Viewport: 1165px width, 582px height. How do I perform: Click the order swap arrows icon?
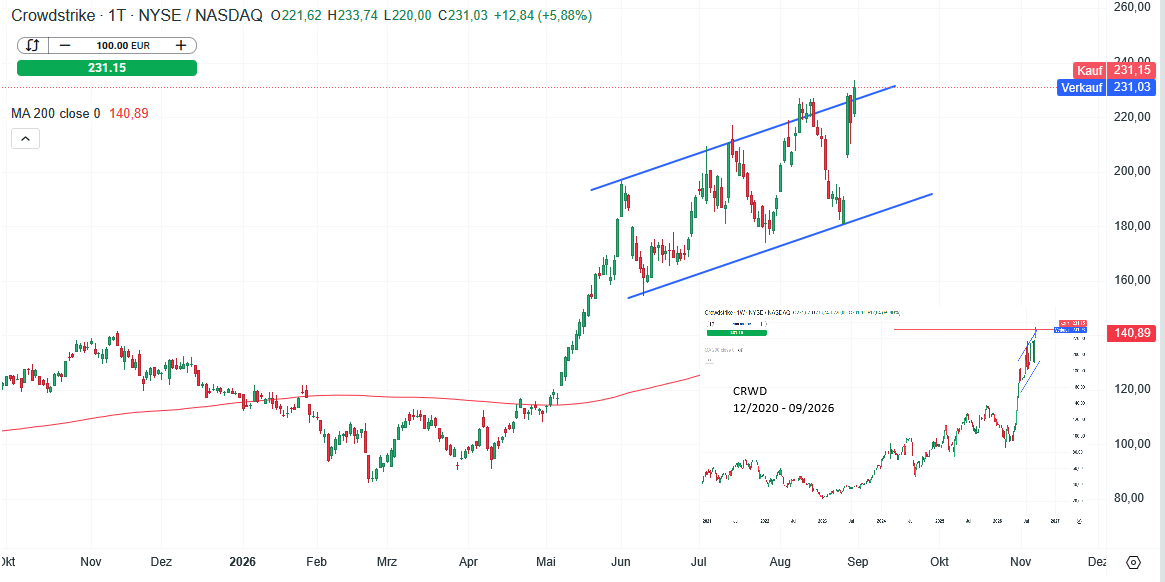(32, 45)
